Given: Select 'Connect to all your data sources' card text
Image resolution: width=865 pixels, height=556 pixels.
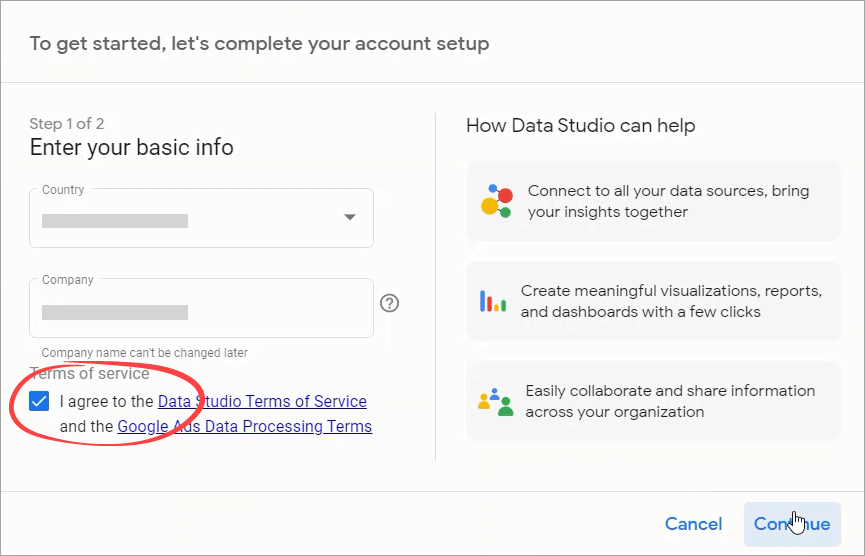Looking at the screenshot, I should (x=668, y=201).
